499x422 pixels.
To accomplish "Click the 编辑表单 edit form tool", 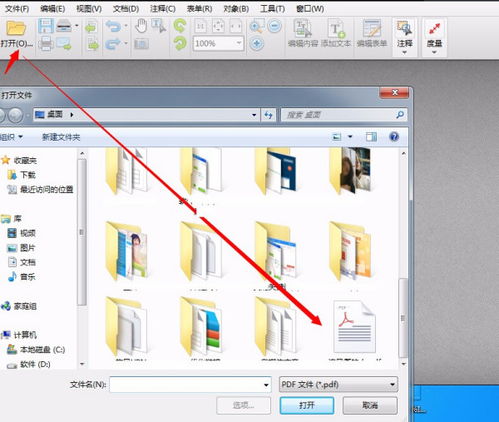I will (372, 33).
